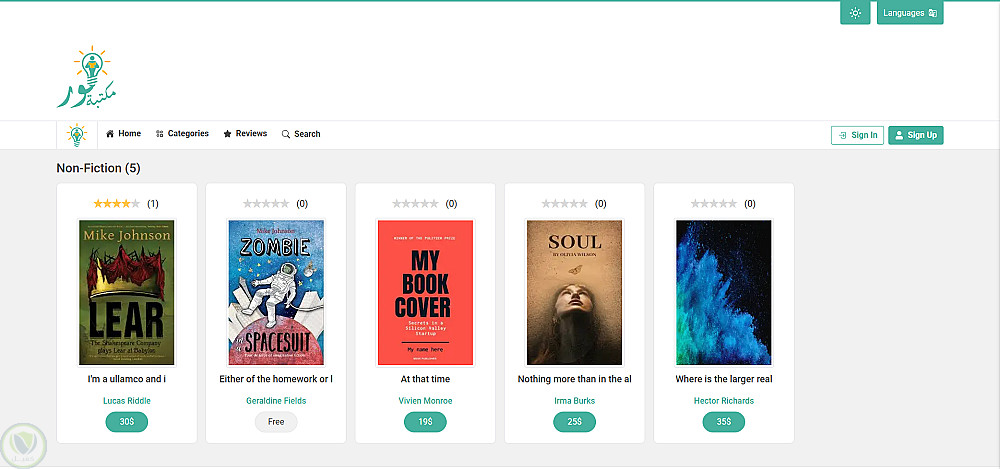This screenshot has height=469, width=1000.
Task: Click the Free price badge
Action: click(276, 422)
